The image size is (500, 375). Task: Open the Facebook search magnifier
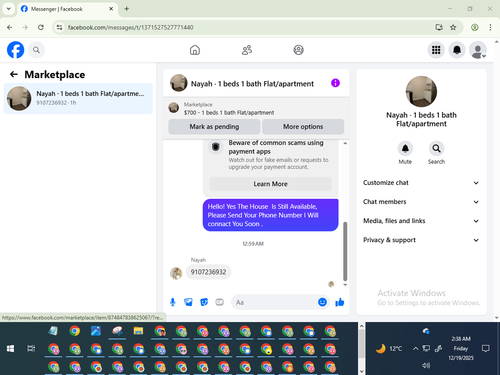click(x=36, y=50)
